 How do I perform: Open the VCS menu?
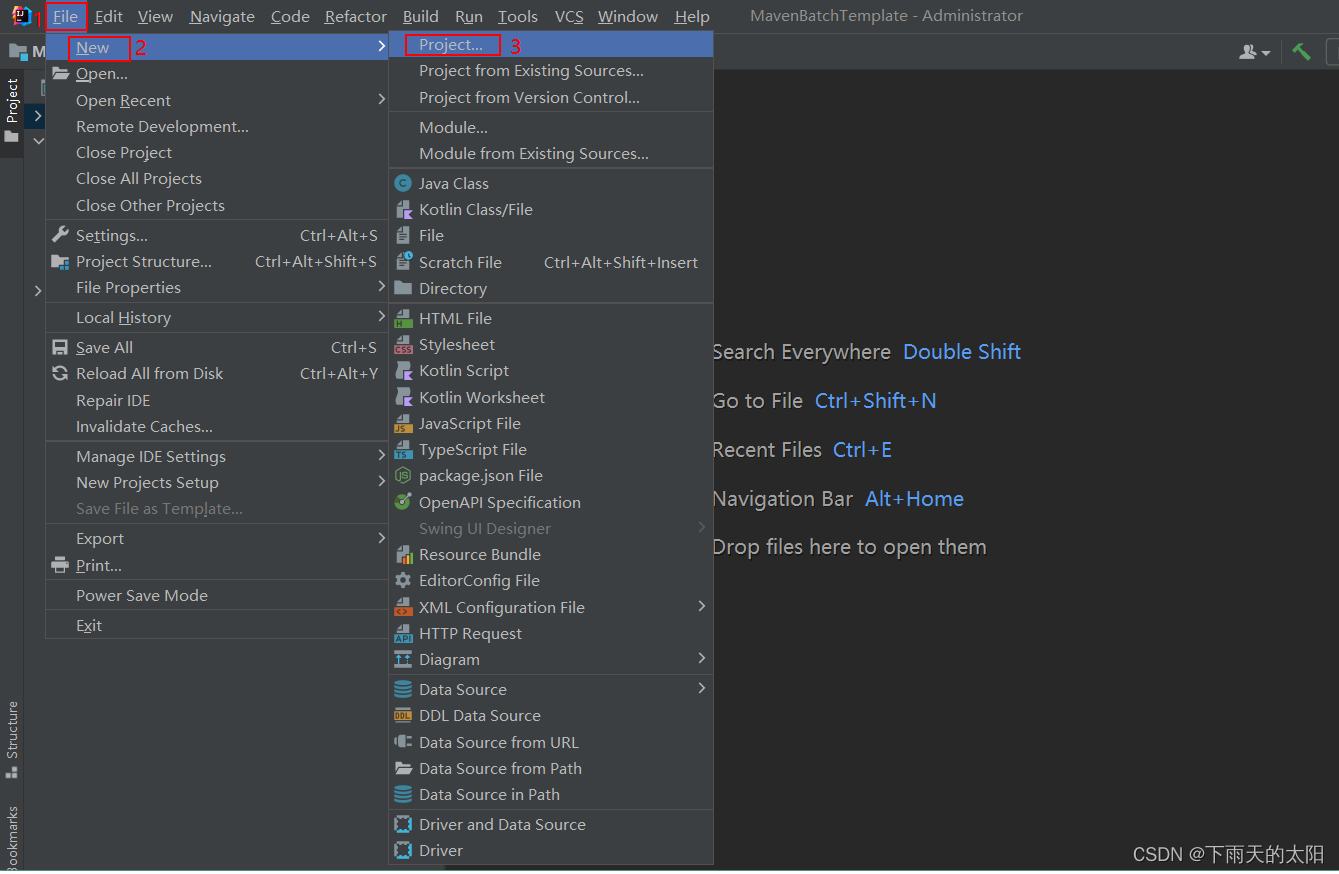click(569, 16)
